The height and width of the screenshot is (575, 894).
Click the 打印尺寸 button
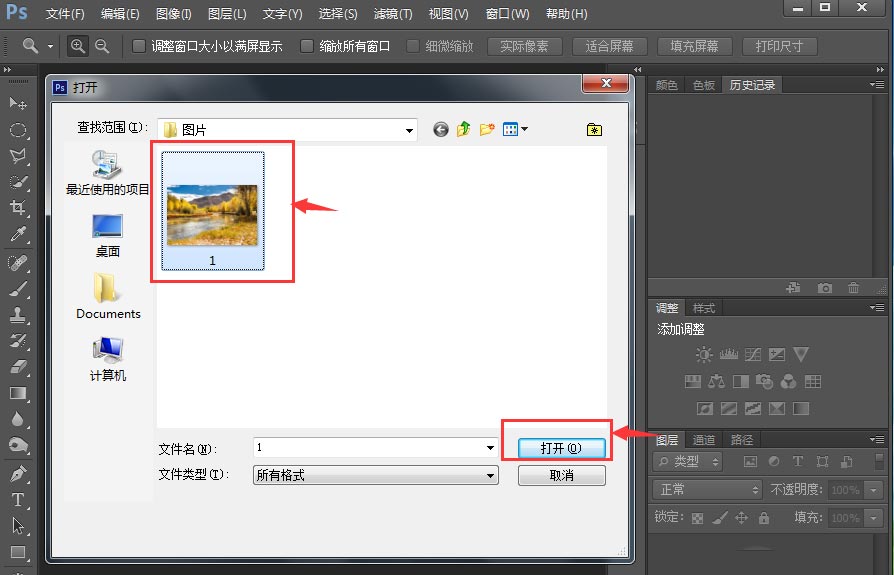click(x=779, y=46)
